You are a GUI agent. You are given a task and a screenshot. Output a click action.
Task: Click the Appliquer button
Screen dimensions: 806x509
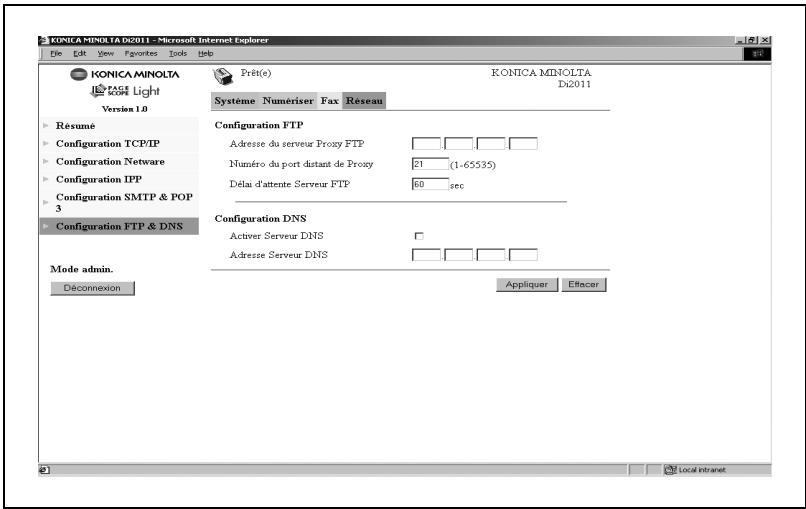[527, 285]
